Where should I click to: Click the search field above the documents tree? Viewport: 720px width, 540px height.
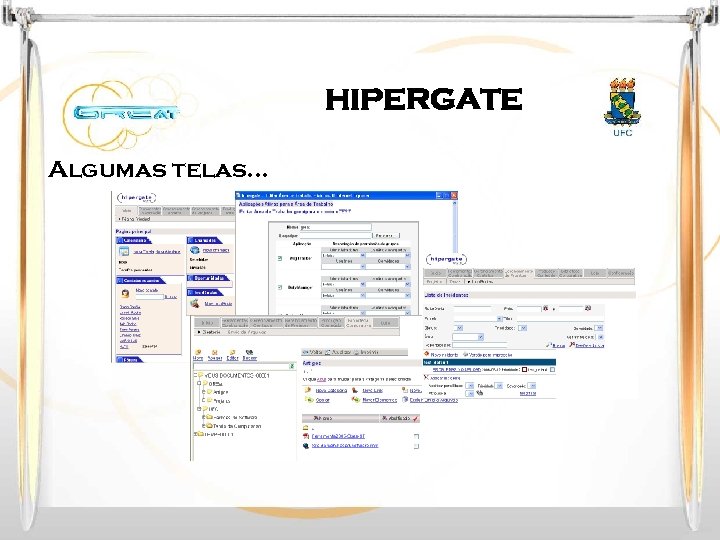click(x=241, y=366)
